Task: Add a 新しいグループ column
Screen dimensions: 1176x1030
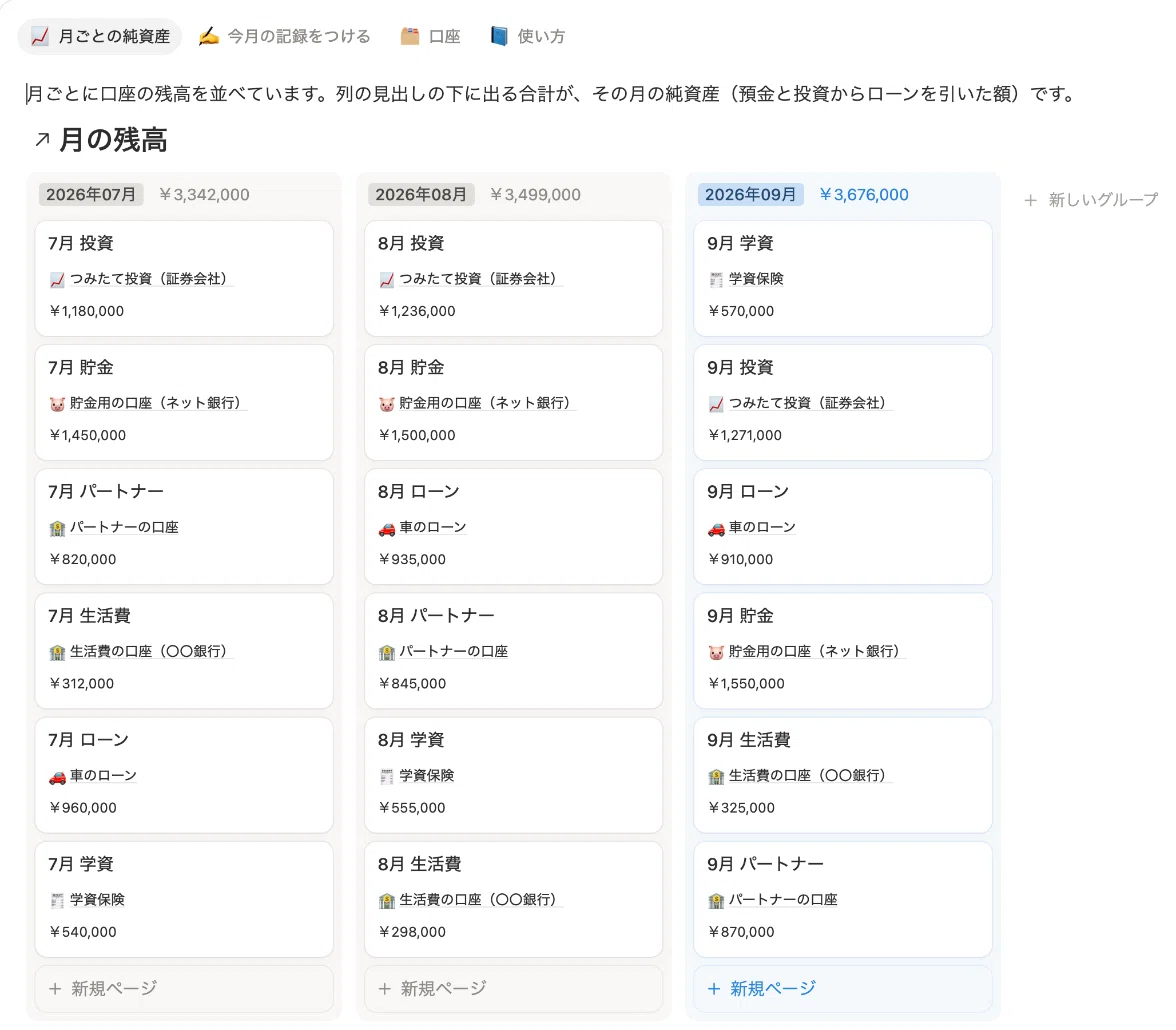Action: [x=1091, y=200]
